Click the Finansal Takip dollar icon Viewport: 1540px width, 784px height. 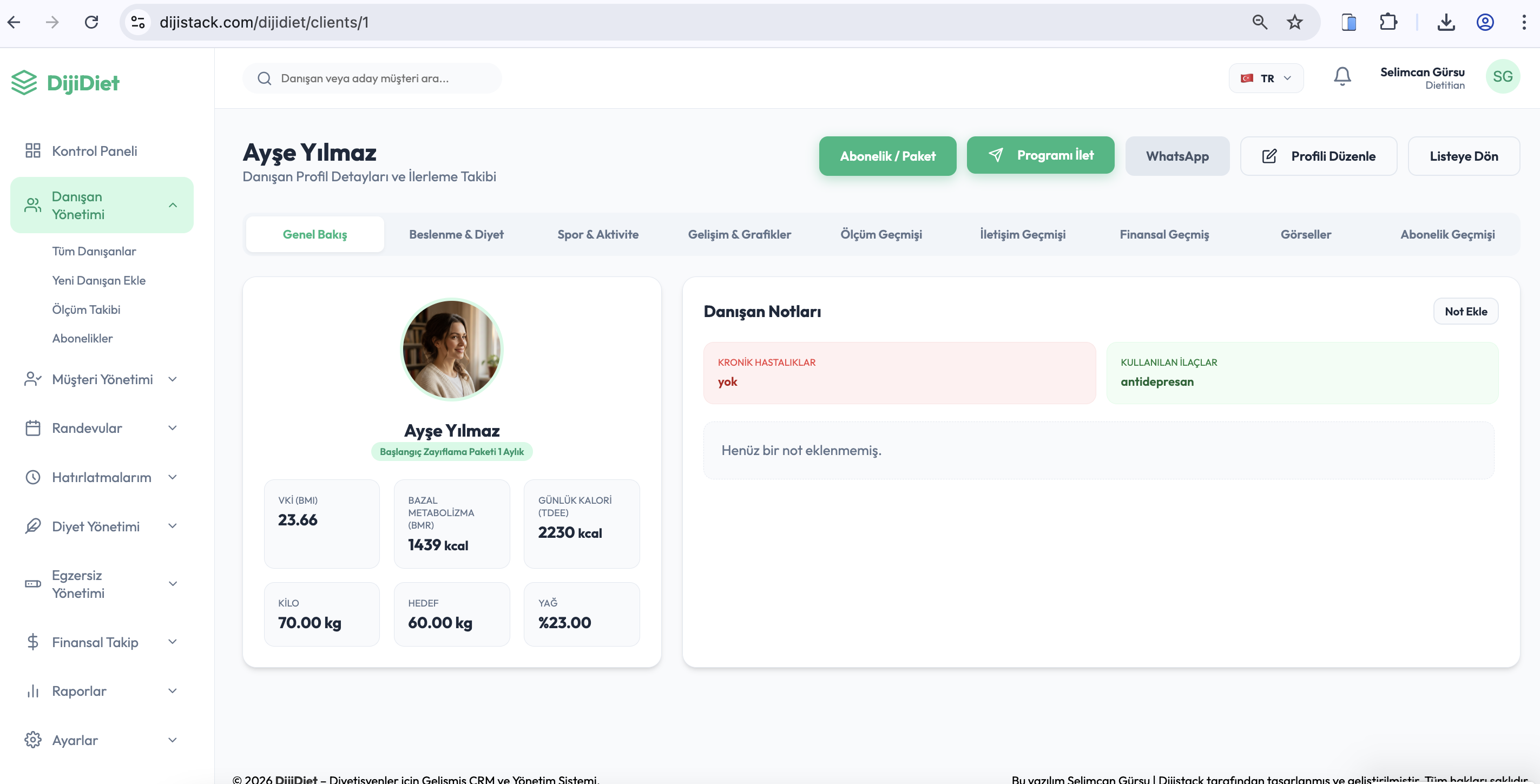click(33, 642)
